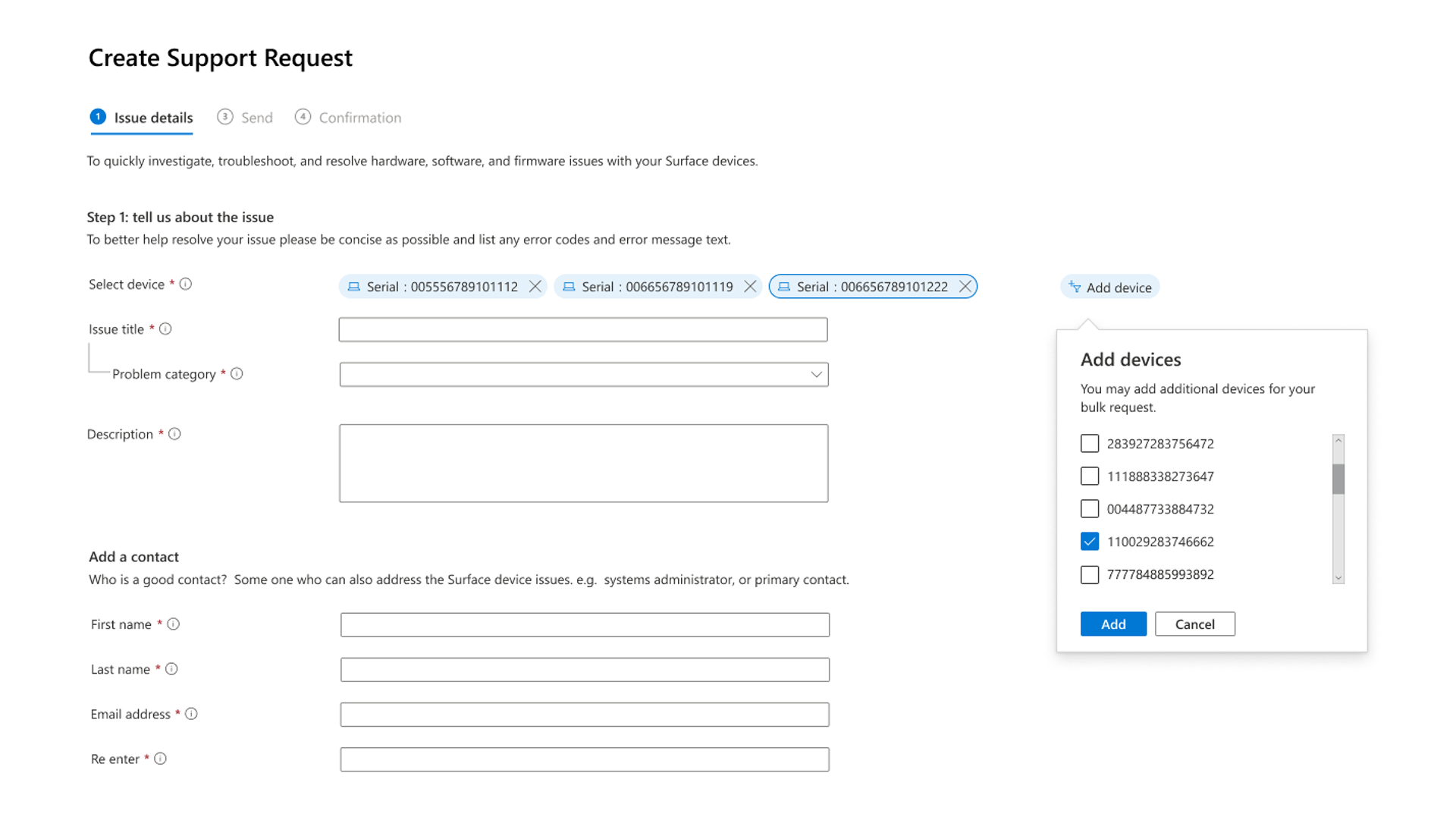Viewport: 1456px width, 836px height.
Task: Focus the Issue title input
Action: click(583, 330)
